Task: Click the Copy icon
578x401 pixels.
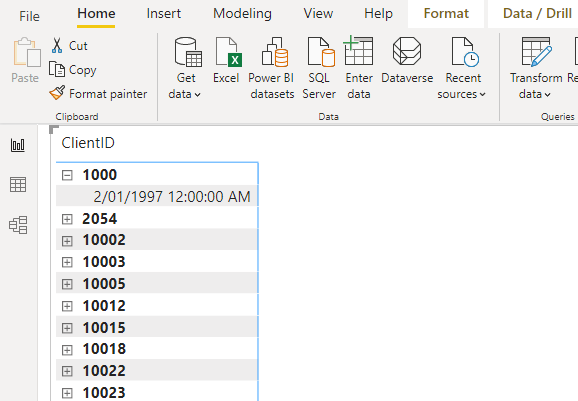Action: tap(57, 69)
